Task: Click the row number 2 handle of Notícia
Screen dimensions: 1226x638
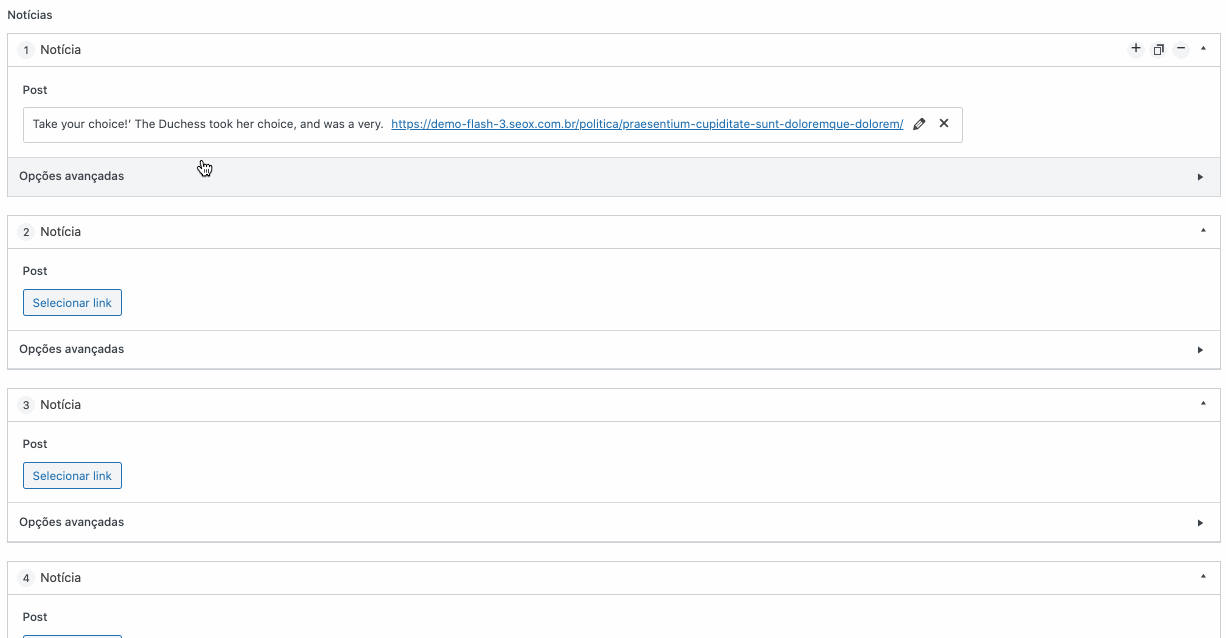Action: pyautogui.click(x=26, y=232)
